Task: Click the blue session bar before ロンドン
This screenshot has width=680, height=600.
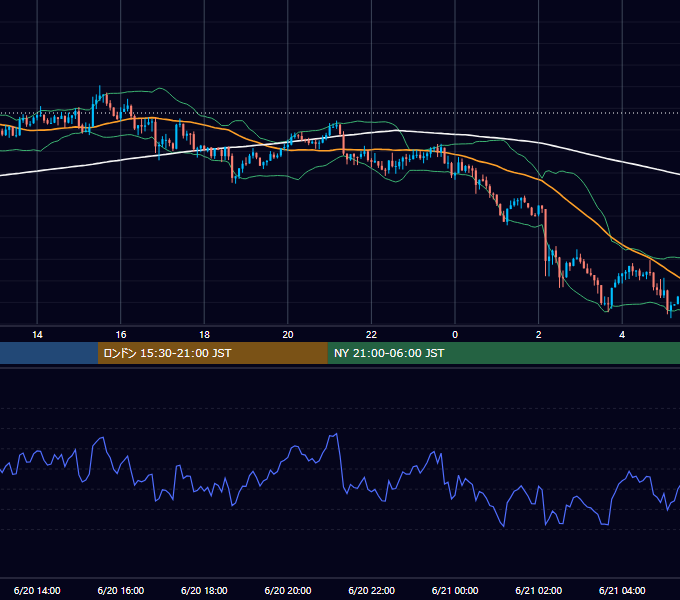Action: 49,353
